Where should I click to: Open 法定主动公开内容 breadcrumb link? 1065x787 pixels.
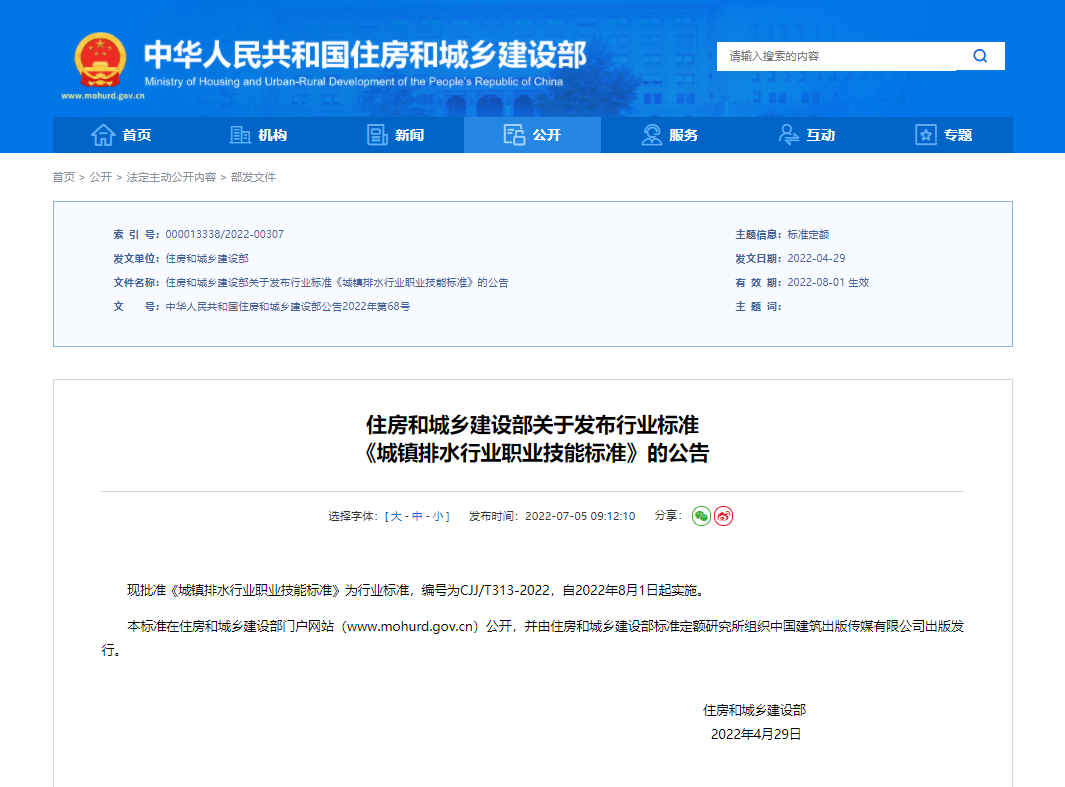[170, 177]
